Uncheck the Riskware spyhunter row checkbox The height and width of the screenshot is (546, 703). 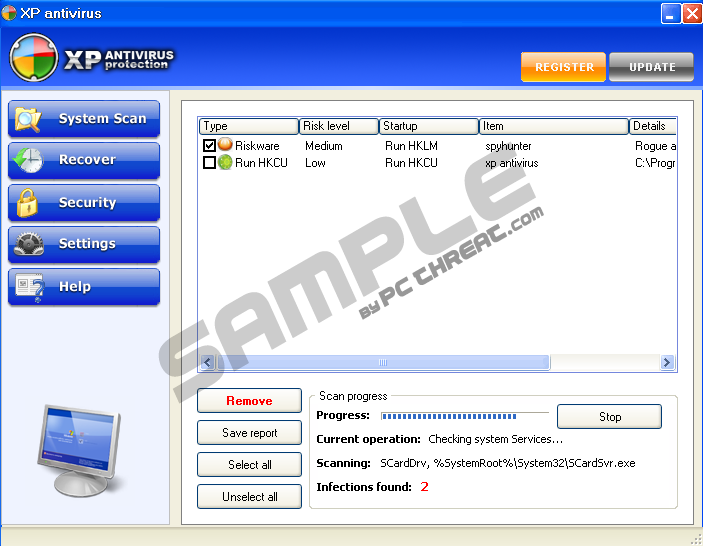[x=209, y=145]
